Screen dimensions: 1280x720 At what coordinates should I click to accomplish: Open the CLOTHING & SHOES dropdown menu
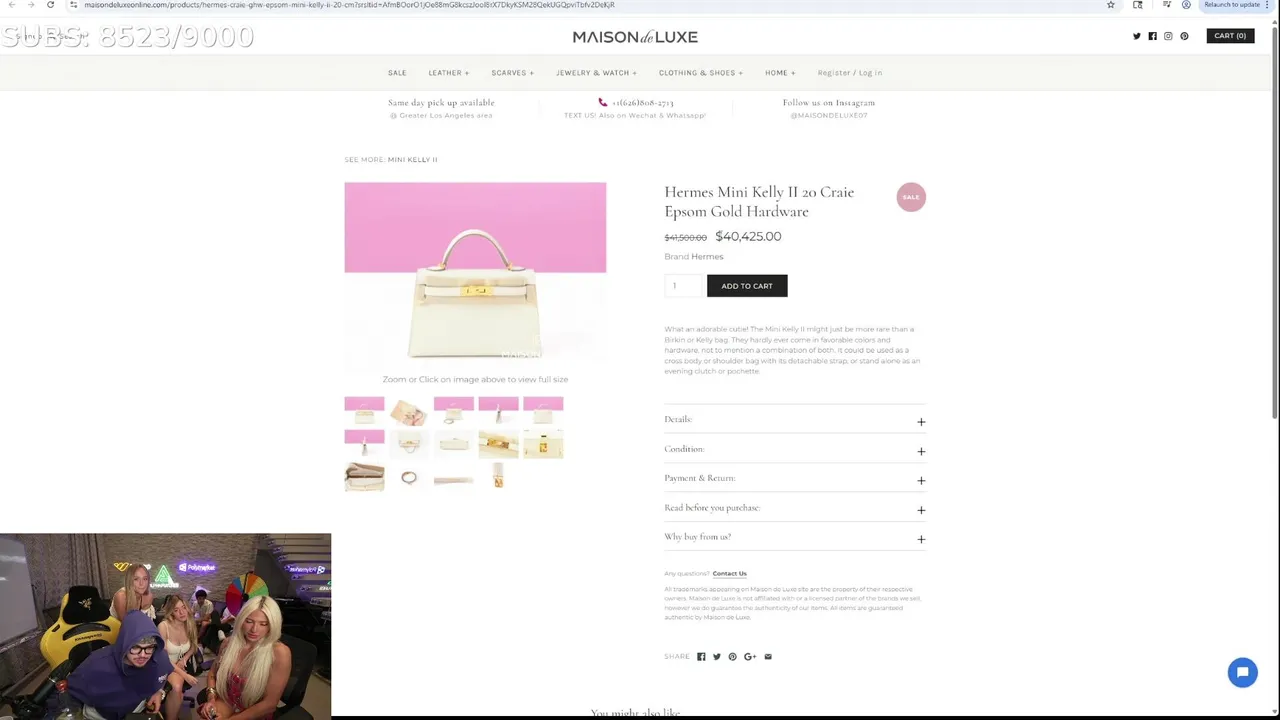click(701, 73)
